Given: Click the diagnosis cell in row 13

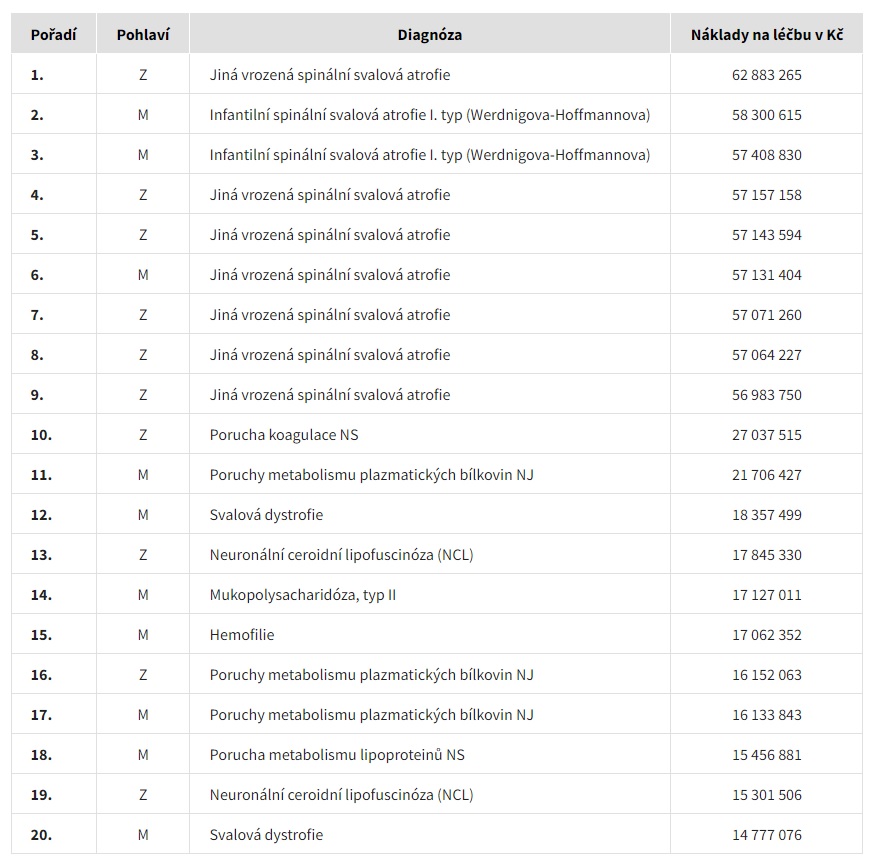Looking at the screenshot, I should tap(341, 555).
